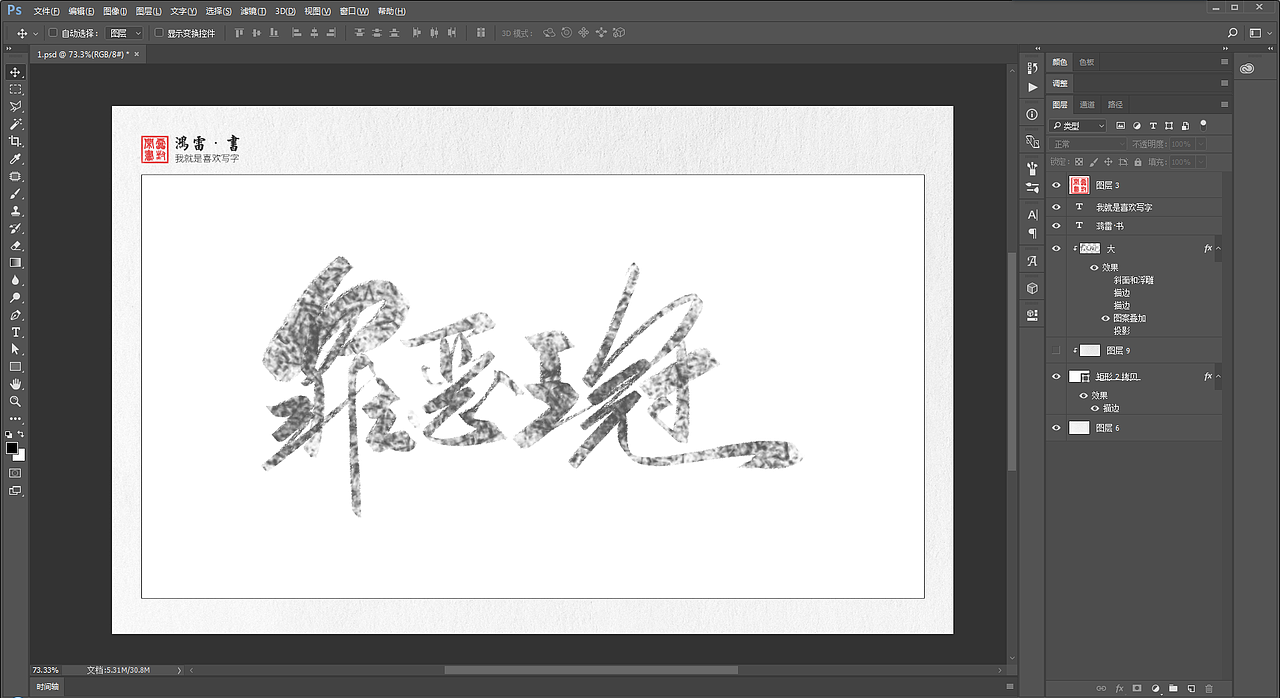Select the Horizontal Type tool
The width and height of the screenshot is (1280, 698).
(x=15, y=332)
